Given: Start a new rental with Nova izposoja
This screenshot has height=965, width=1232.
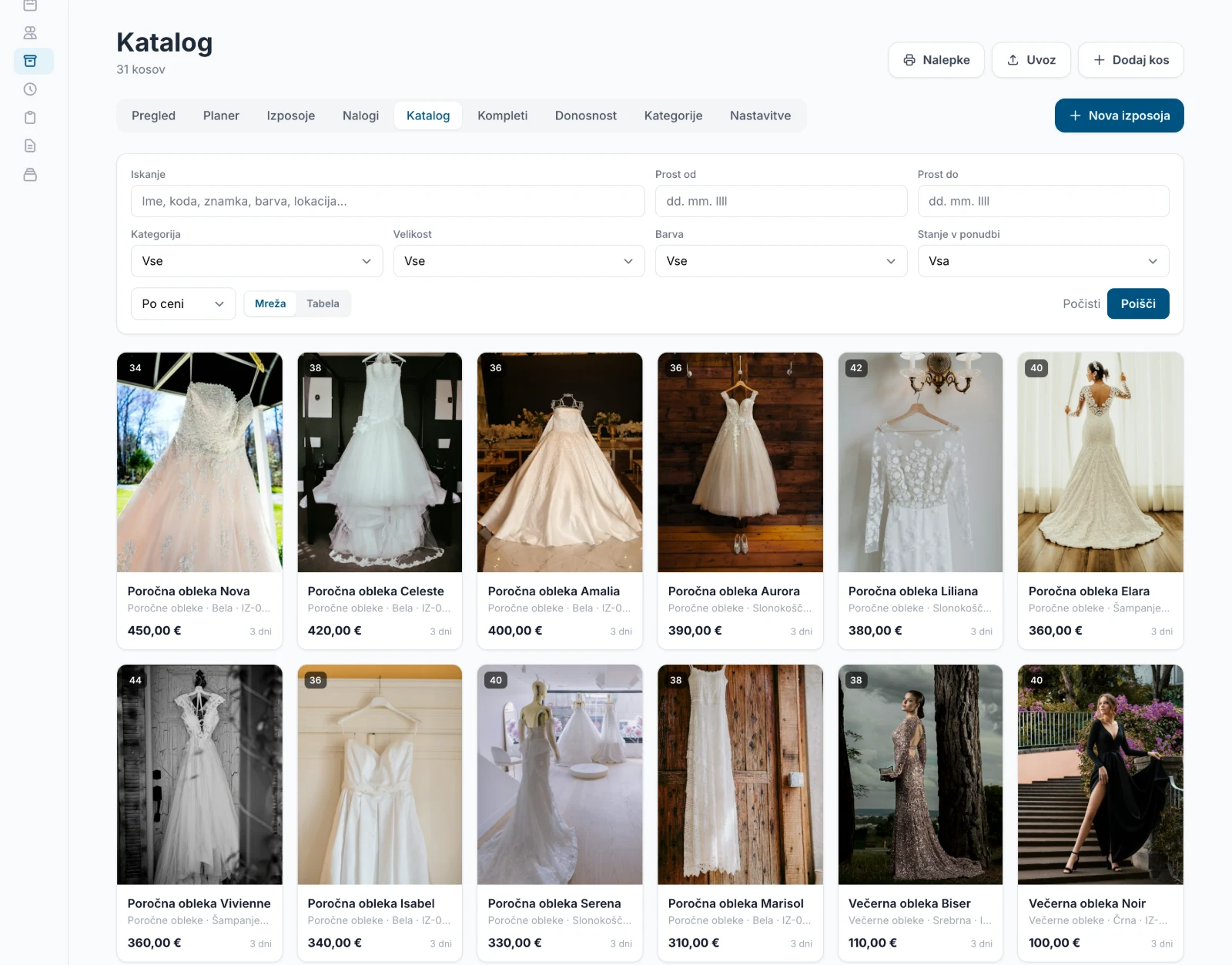Looking at the screenshot, I should 1119,116.
